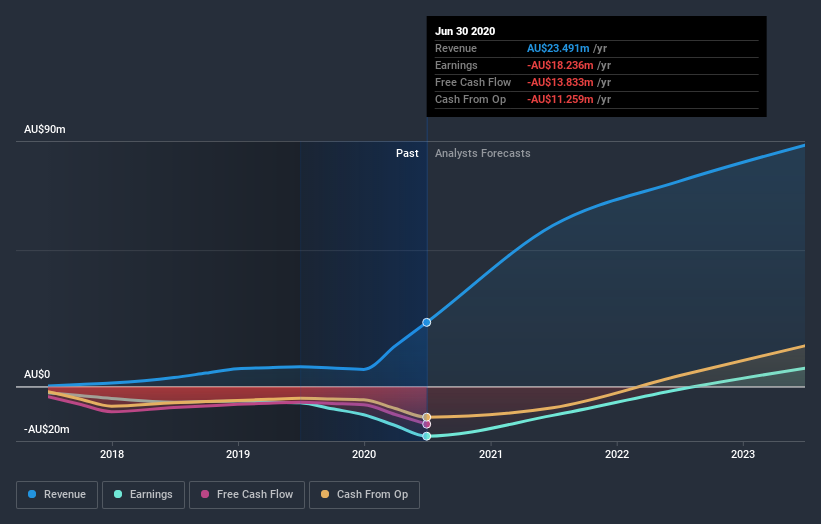
Task: Click the blue Revenue data point marker
Action: click(427, 322)
